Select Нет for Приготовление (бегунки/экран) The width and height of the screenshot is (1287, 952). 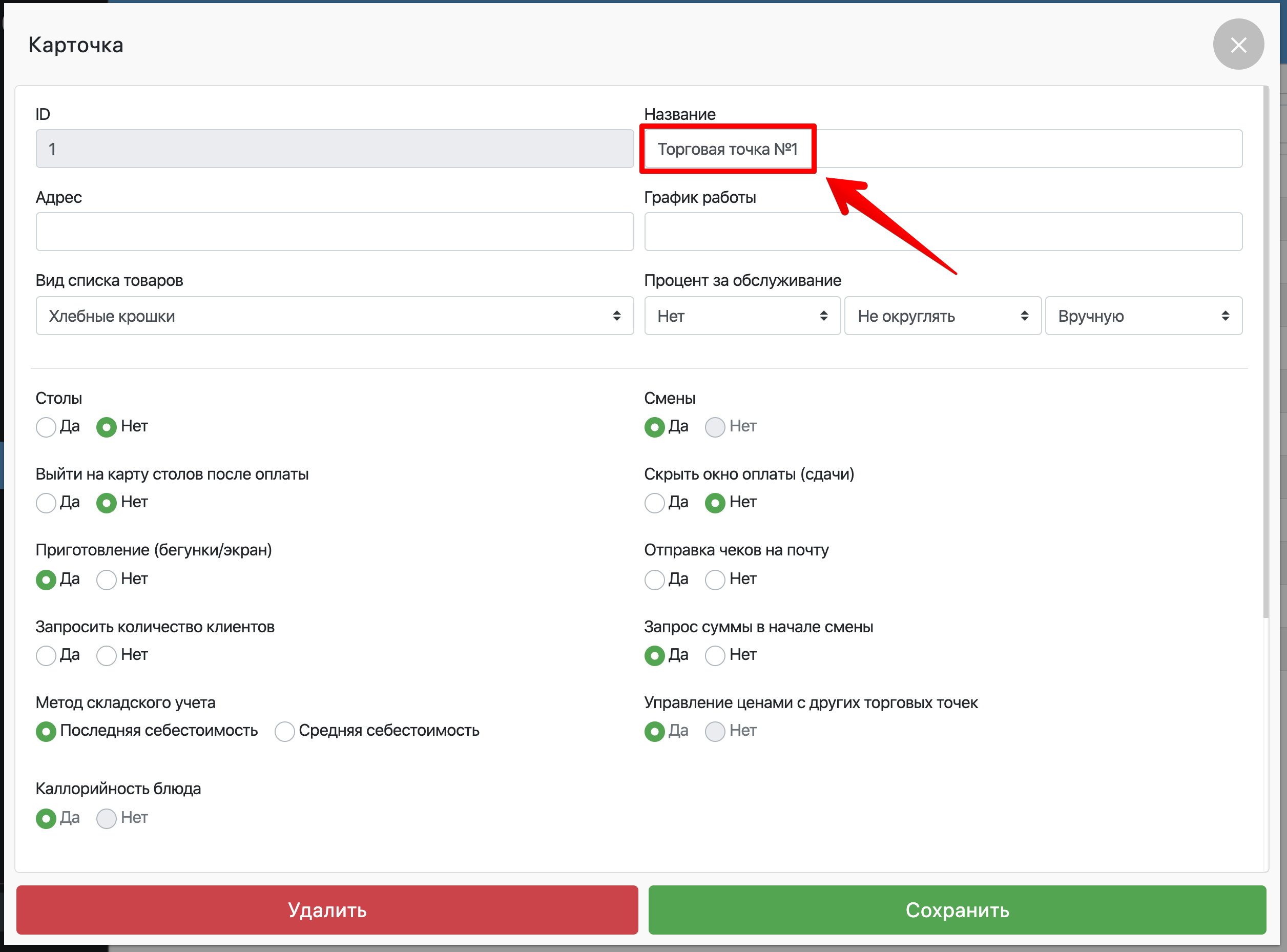click(x=107, y=579)
